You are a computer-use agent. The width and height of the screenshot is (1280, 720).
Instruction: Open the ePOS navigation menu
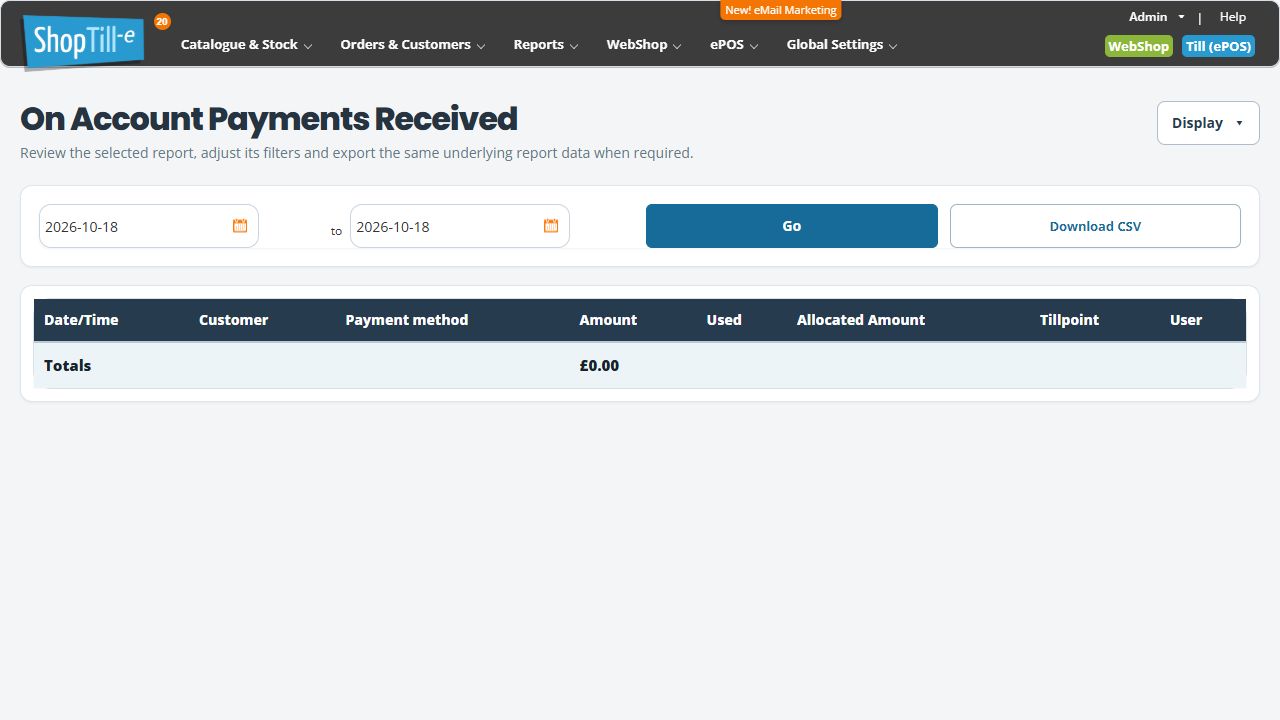pyautogui.click(x=734, y=45)
